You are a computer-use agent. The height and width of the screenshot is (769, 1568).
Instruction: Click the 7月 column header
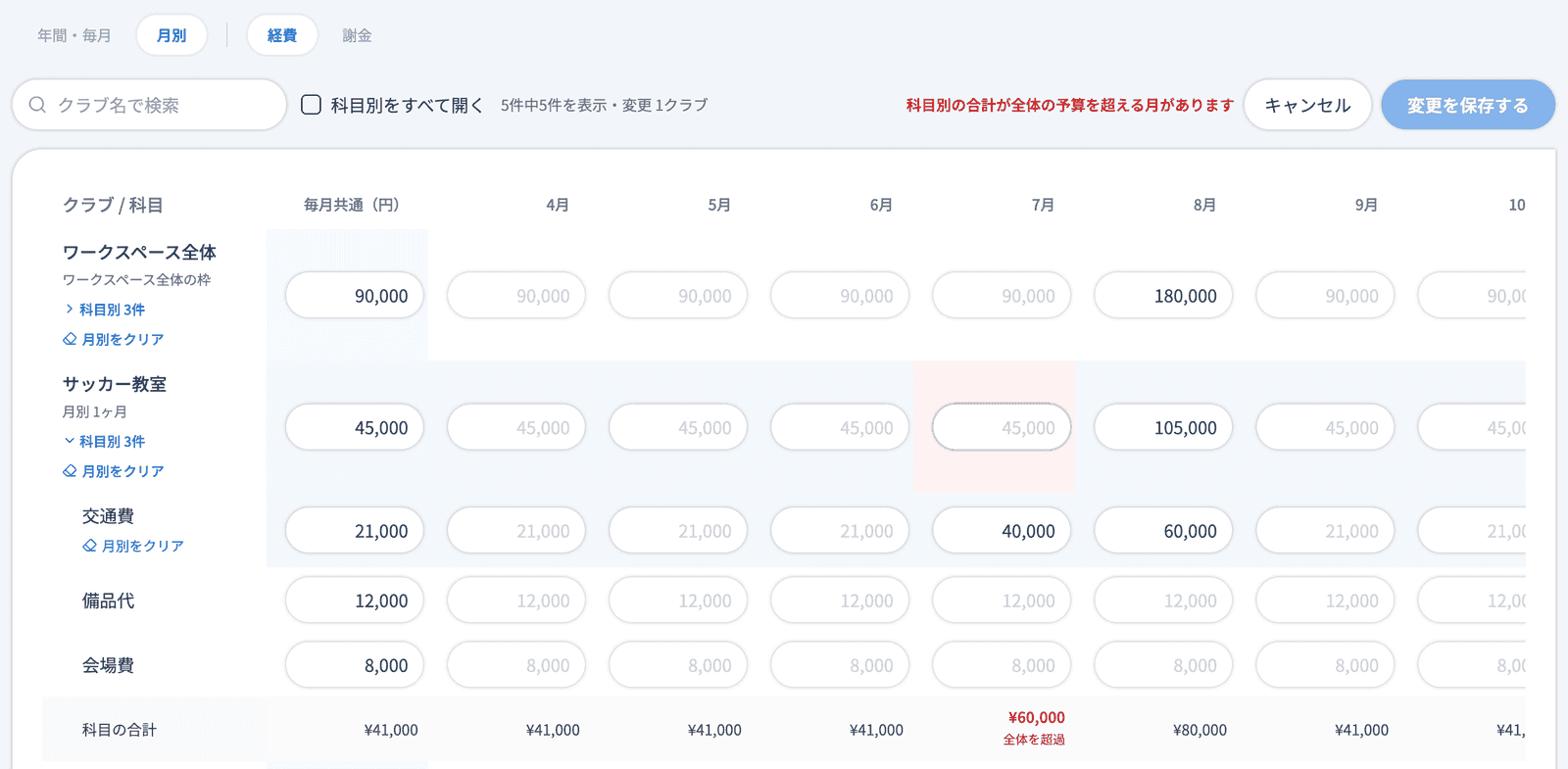tap(1043, 205)
